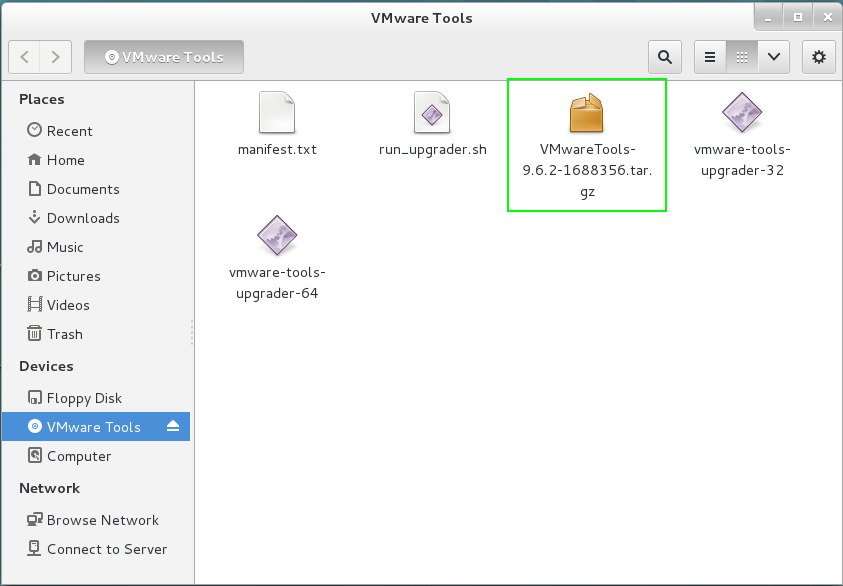Click the VMwareTools-9.6.2-1688356.tar.gz label

pyautogui.click(x=587, y=170)
